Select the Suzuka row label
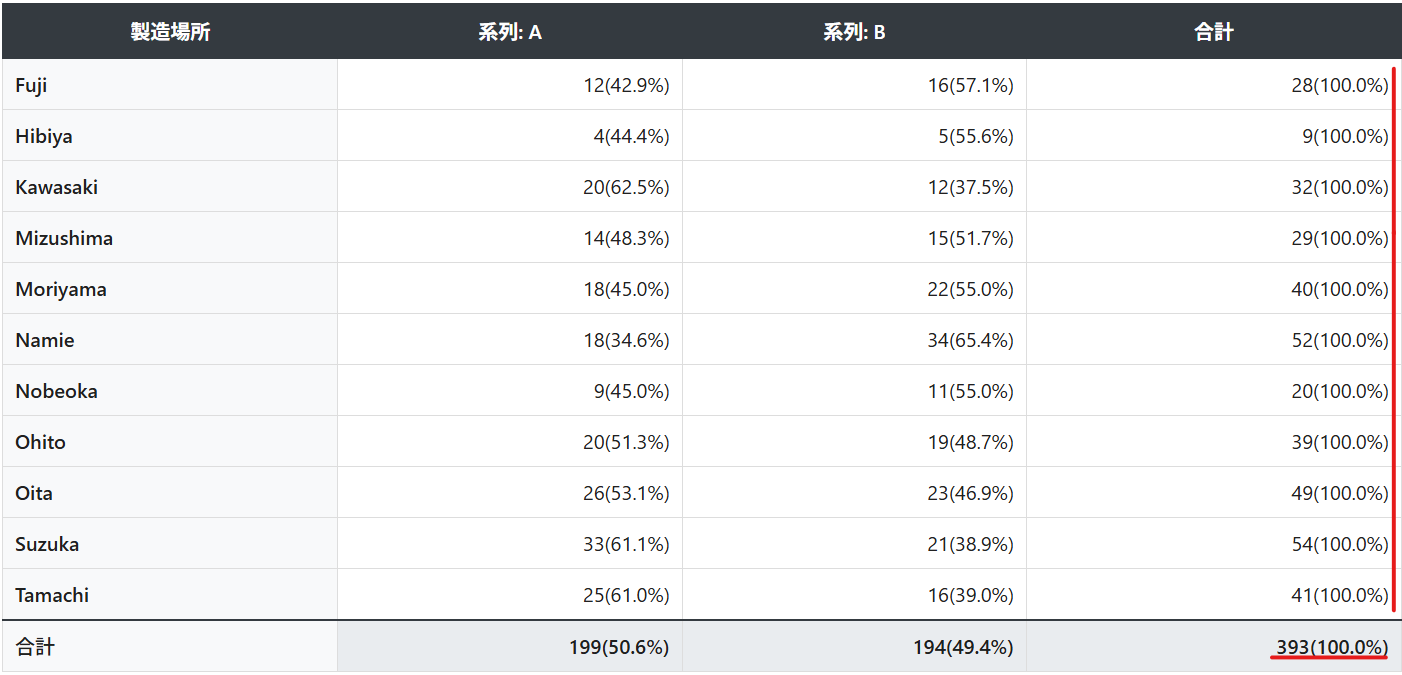The image size is (1402, 675). 47,544
